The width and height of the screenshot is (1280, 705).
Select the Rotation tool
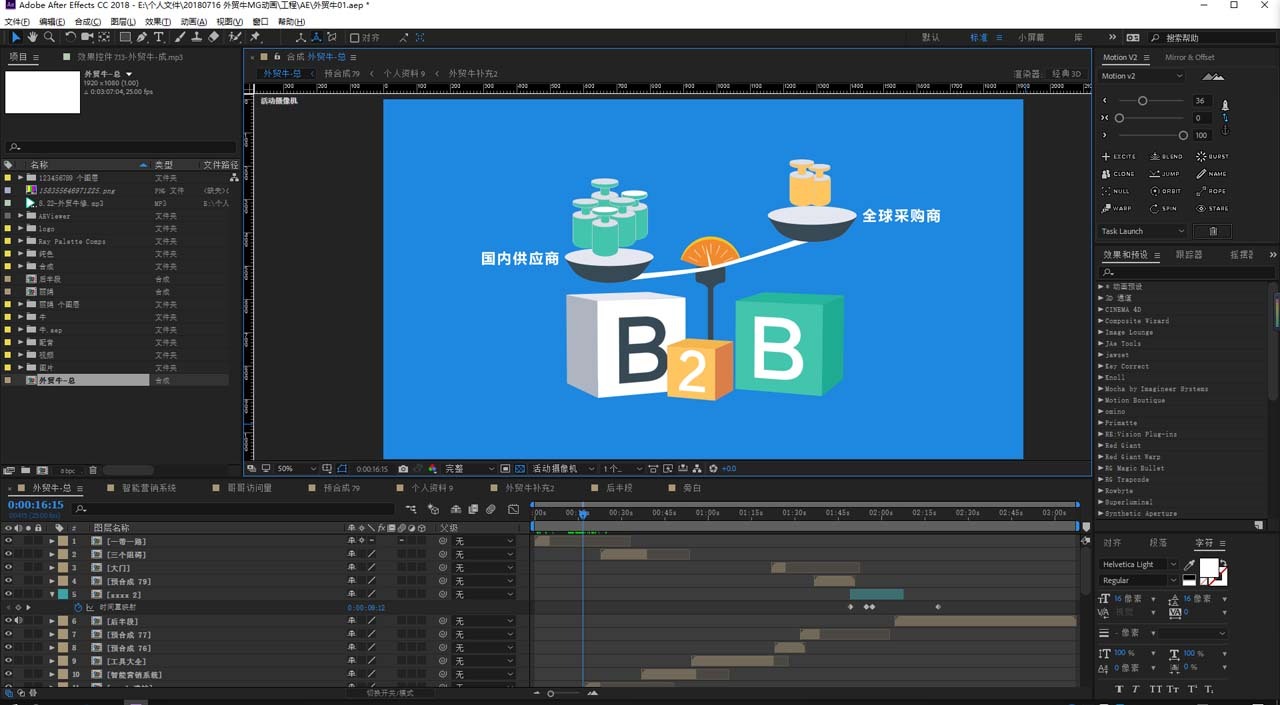(x=70, y=37)
